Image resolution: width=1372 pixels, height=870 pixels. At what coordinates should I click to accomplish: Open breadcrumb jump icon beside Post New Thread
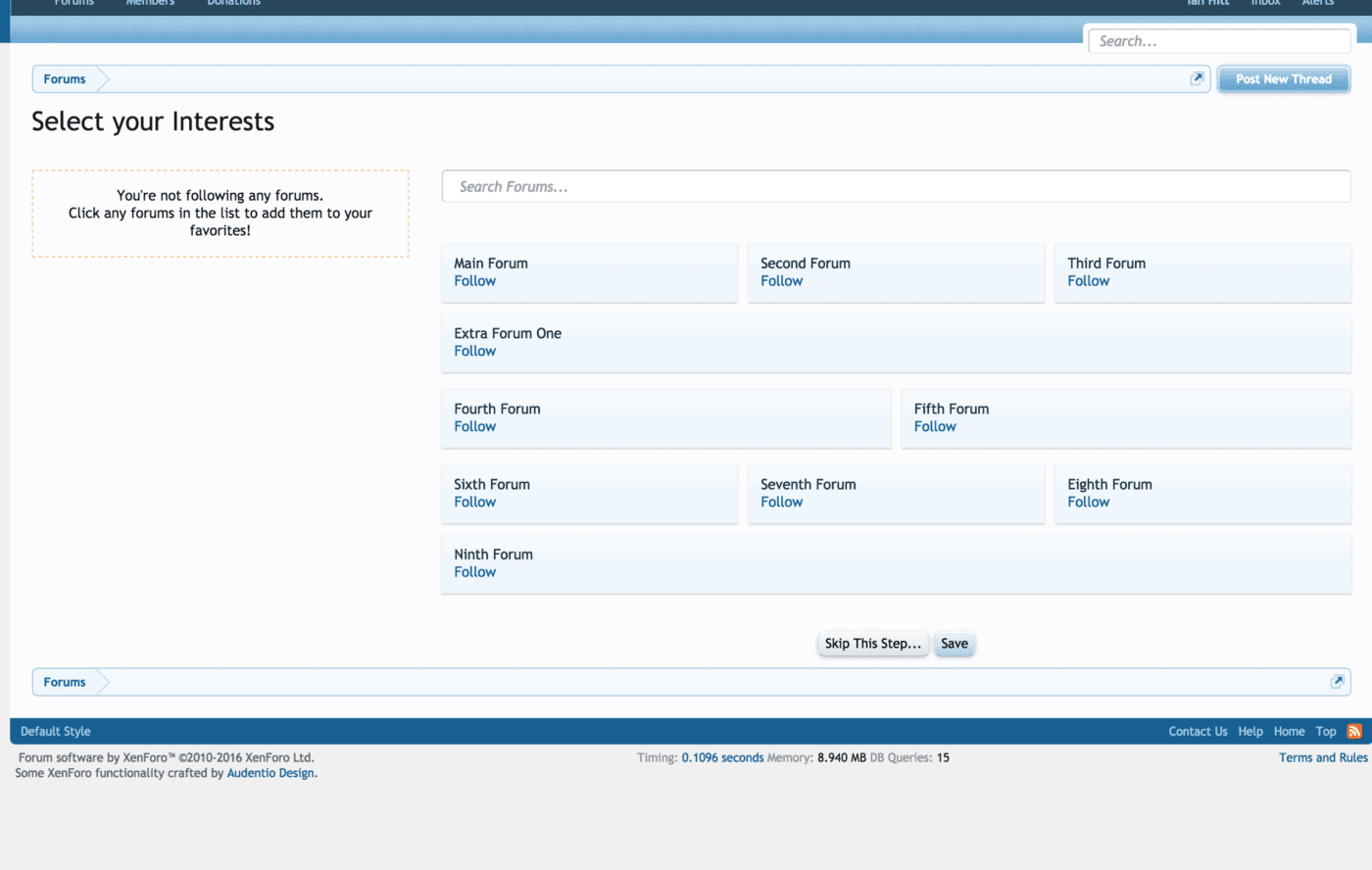click(x=1196, y=79)
